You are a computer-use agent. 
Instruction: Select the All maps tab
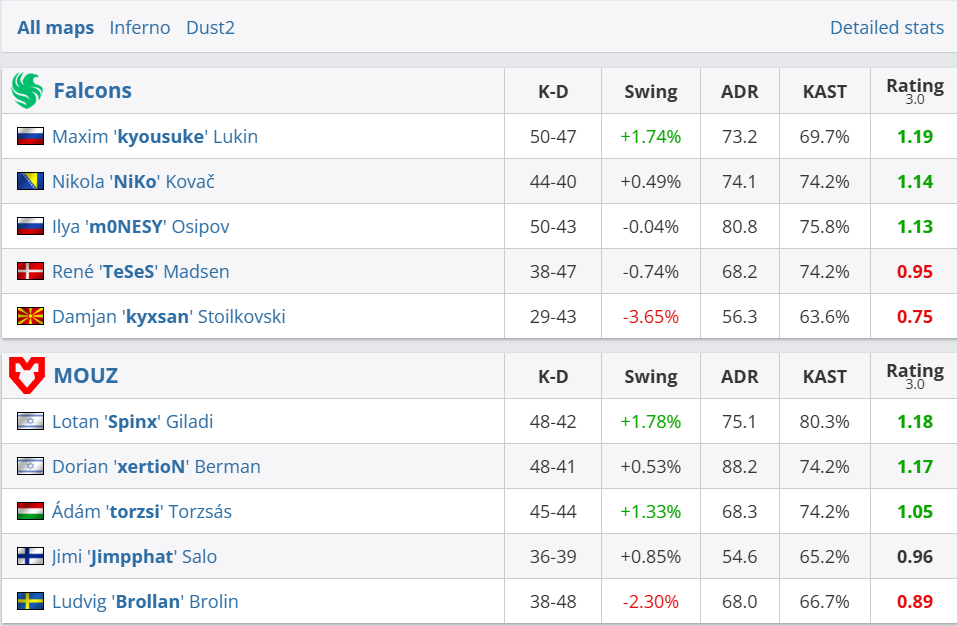56,28
